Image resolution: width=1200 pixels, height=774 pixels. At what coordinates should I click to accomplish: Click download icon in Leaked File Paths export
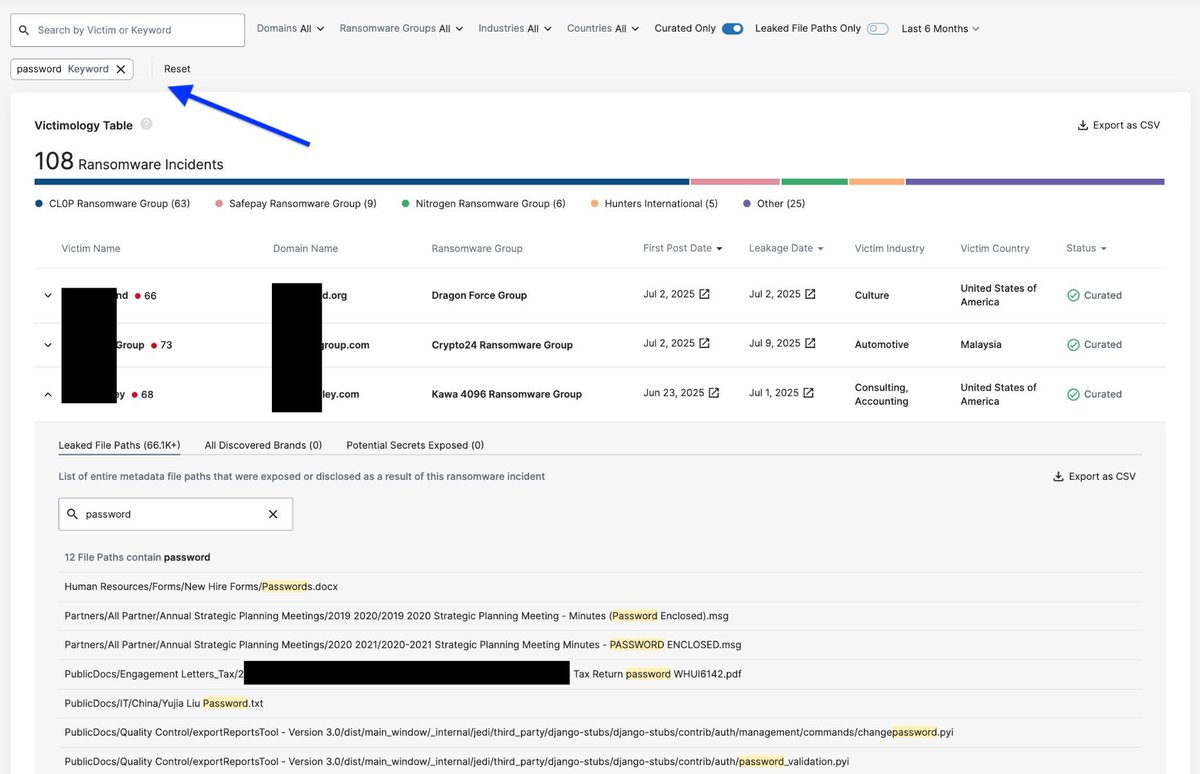(x=1058, y=476)
